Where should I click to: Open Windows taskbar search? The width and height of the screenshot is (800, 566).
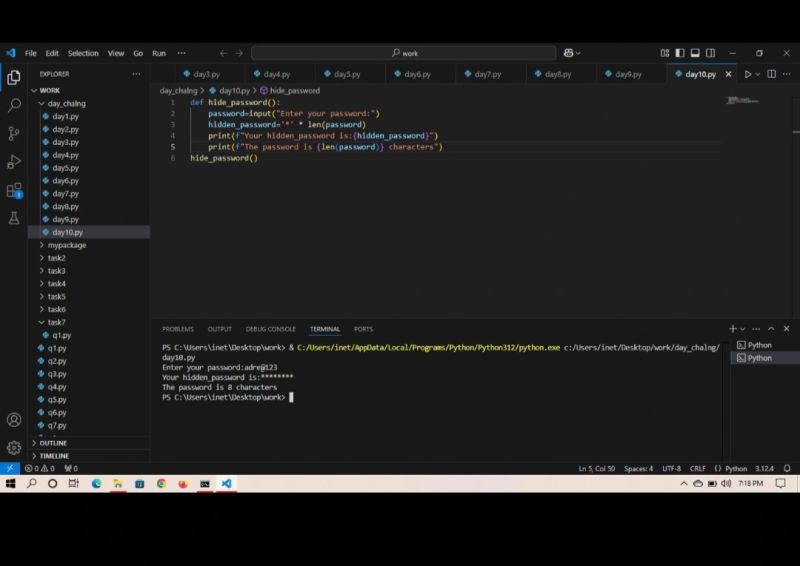(32, 483)
